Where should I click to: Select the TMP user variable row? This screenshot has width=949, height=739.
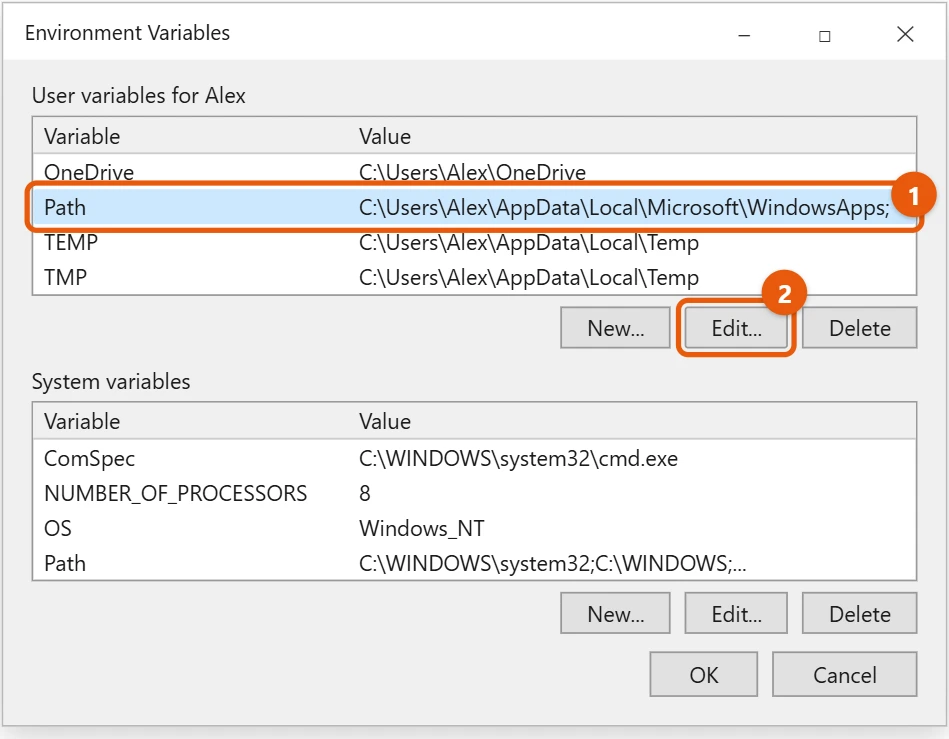tap(474, 278)
